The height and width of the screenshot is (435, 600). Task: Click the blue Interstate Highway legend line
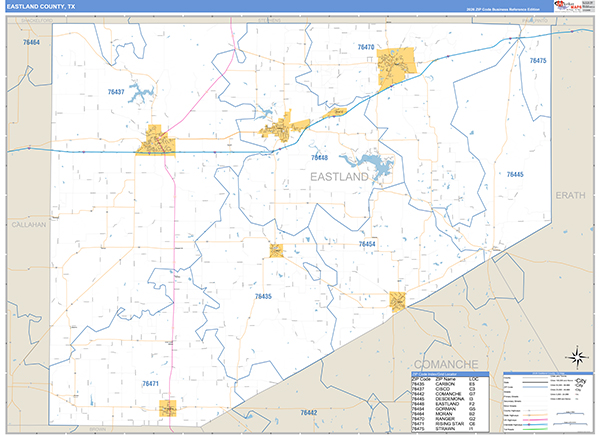pyautogui.click(x=535, y=424)
